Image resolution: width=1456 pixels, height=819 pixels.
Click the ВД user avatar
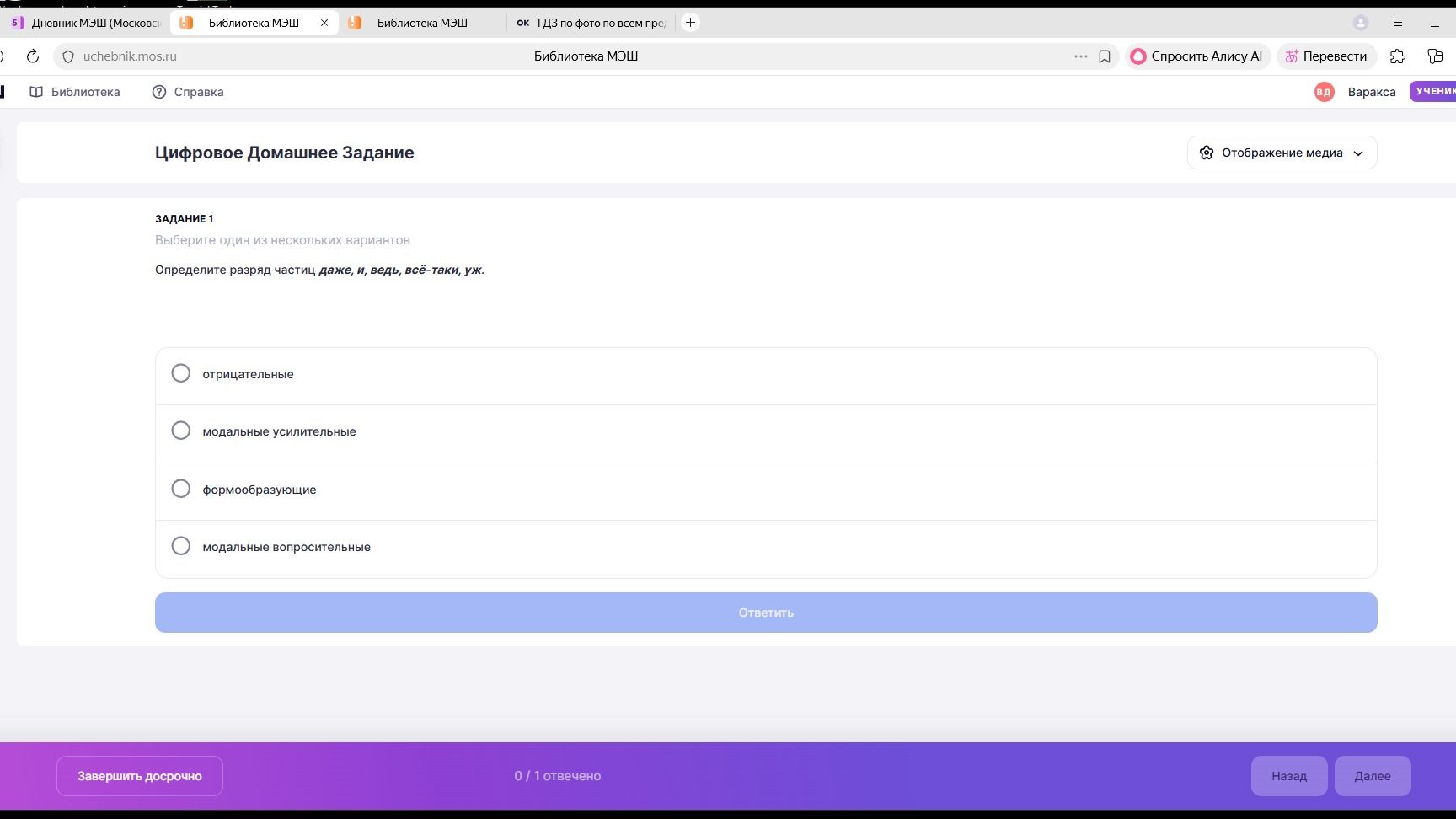pos(1324,92)
